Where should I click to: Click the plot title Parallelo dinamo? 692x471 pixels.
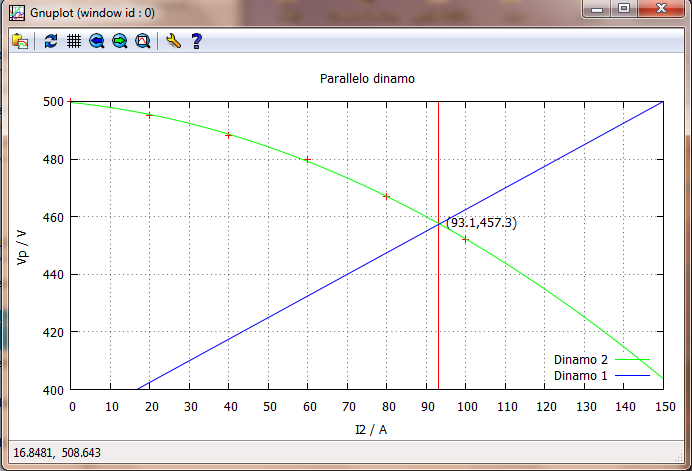367,78
